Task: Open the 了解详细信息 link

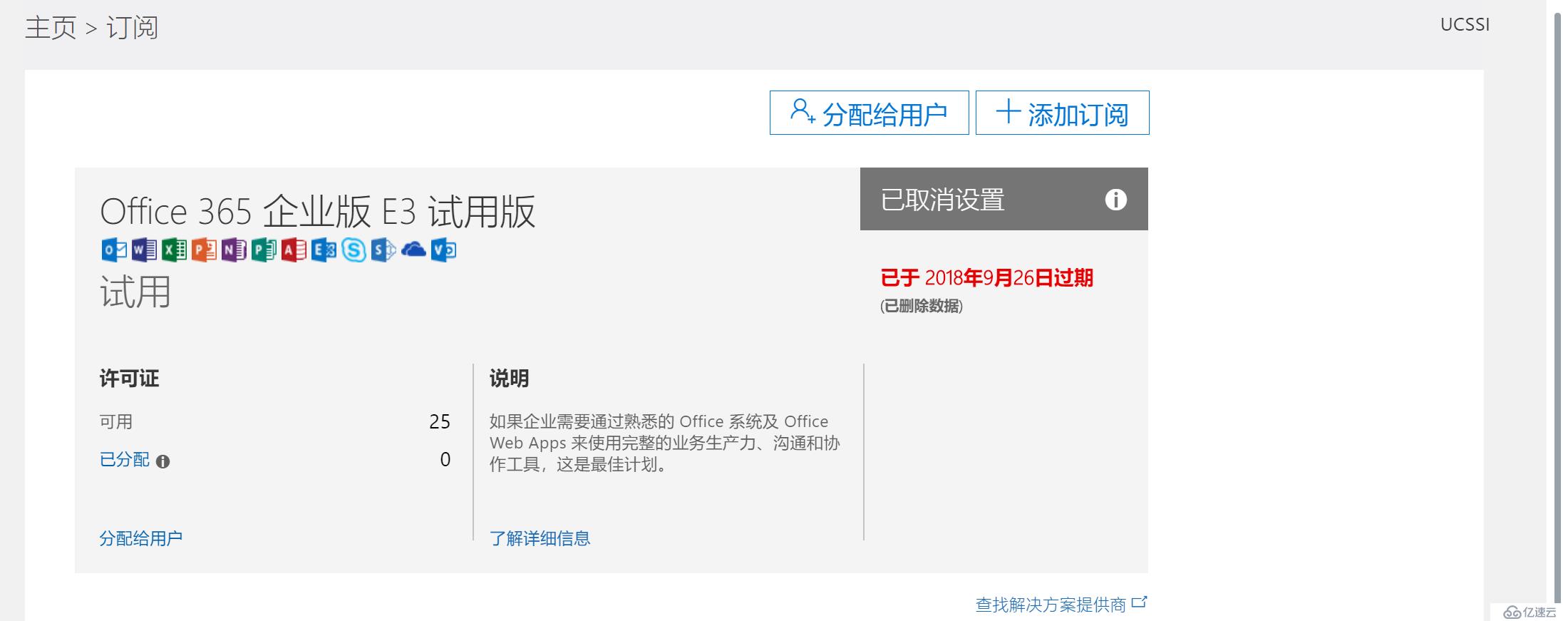Action: click(540, 538)
